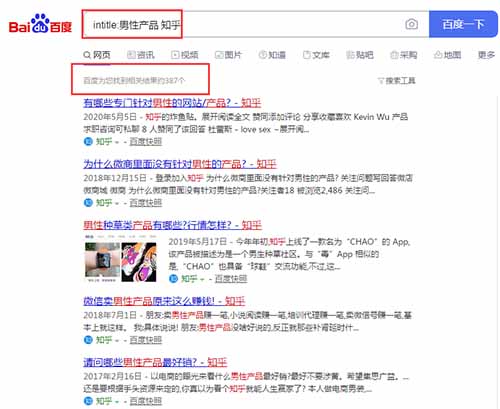Expand 知乎 source arrow under 2020年5月5日 result
The width and height of the screenshot is (500, 409).
117,142
